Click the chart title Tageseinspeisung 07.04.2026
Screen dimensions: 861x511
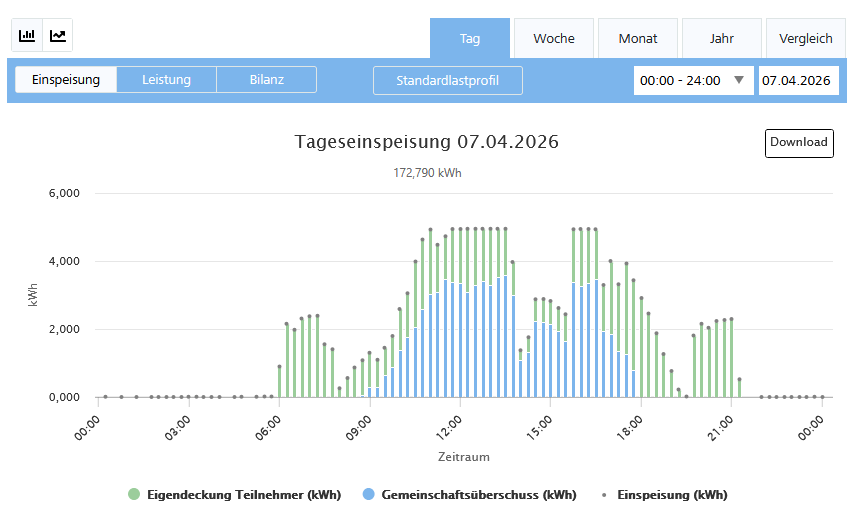(x=426, y=142)
